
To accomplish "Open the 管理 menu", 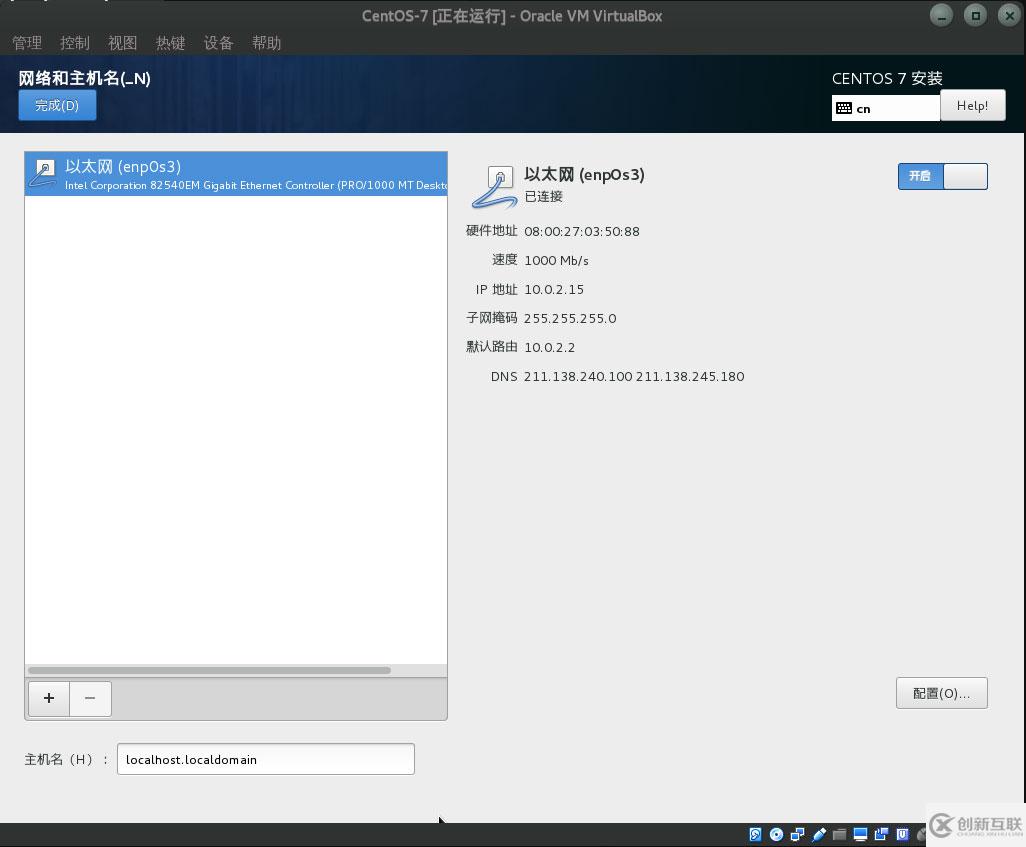I will 27,43.
